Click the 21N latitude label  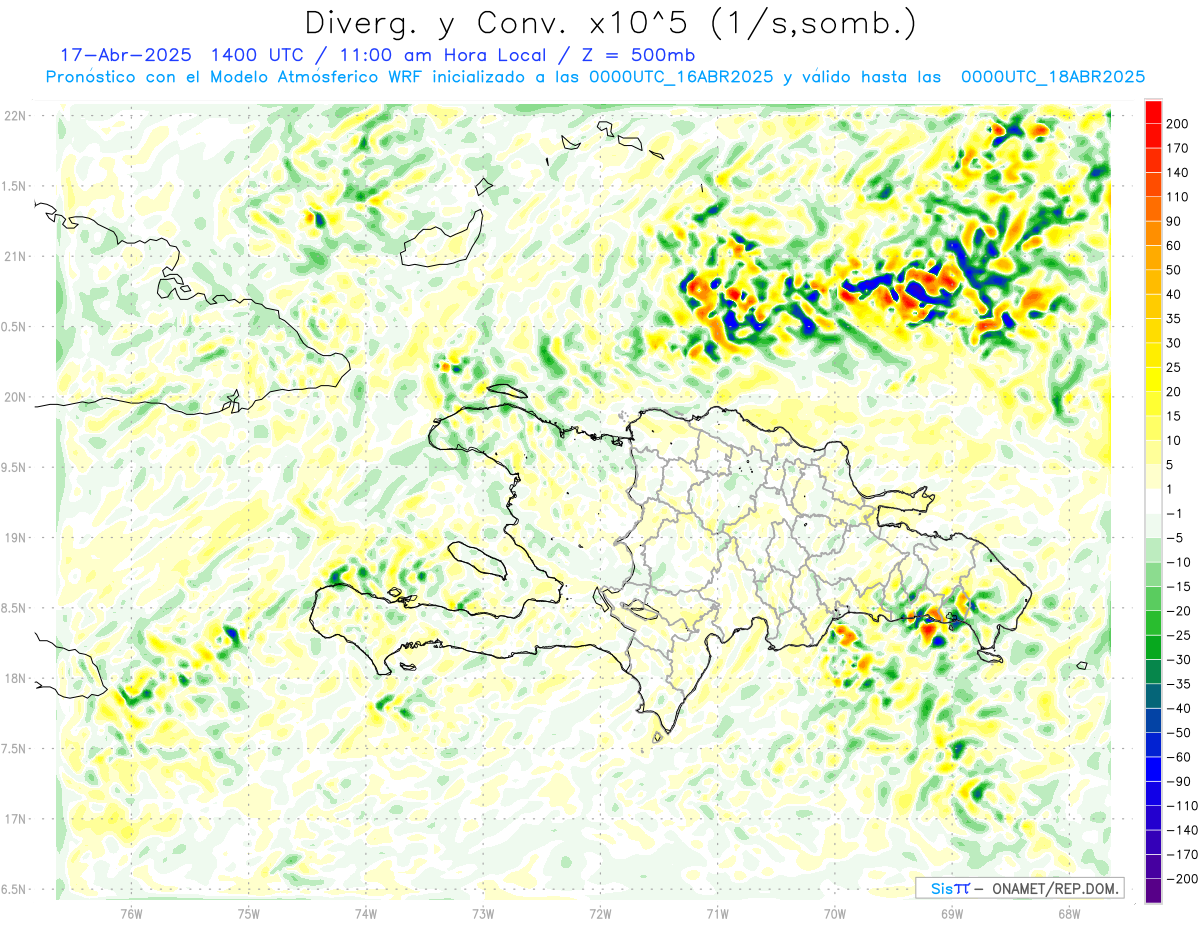[14, 256]
